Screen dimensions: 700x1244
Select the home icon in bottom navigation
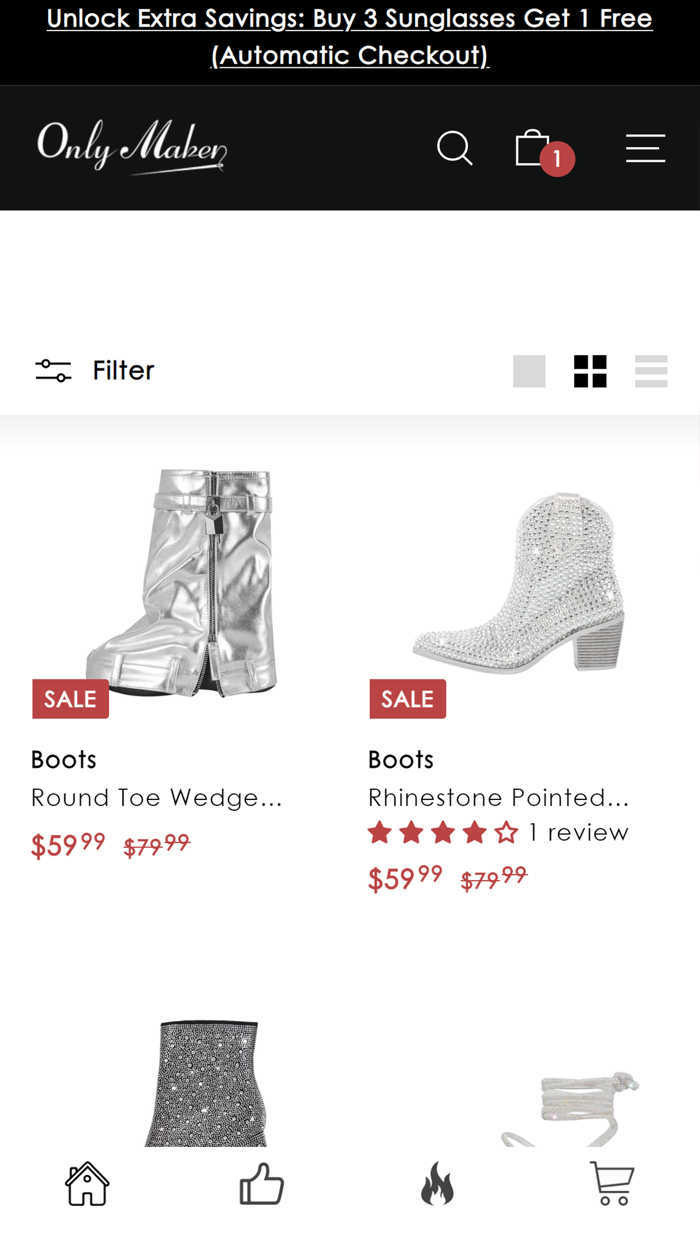click(87, 1183)
